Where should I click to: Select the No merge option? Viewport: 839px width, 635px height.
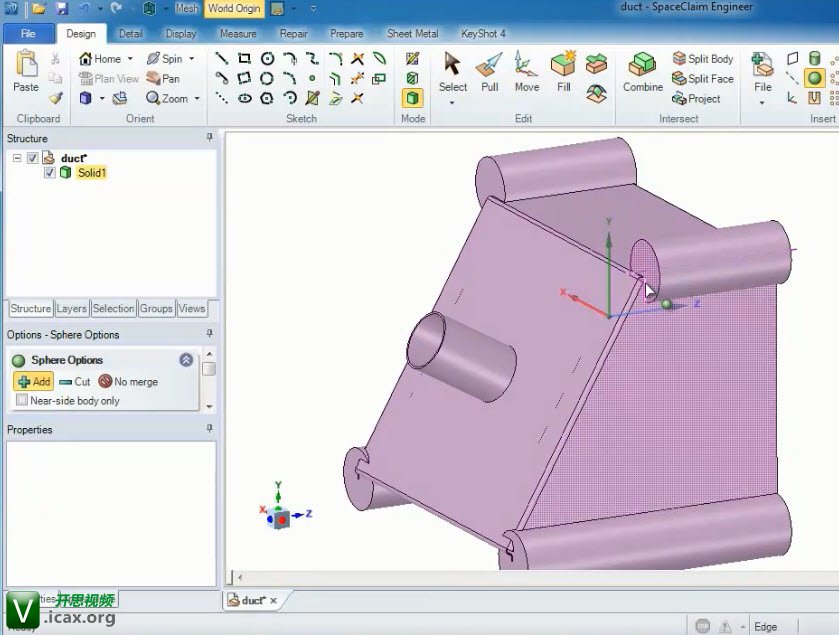coord(128,382)
